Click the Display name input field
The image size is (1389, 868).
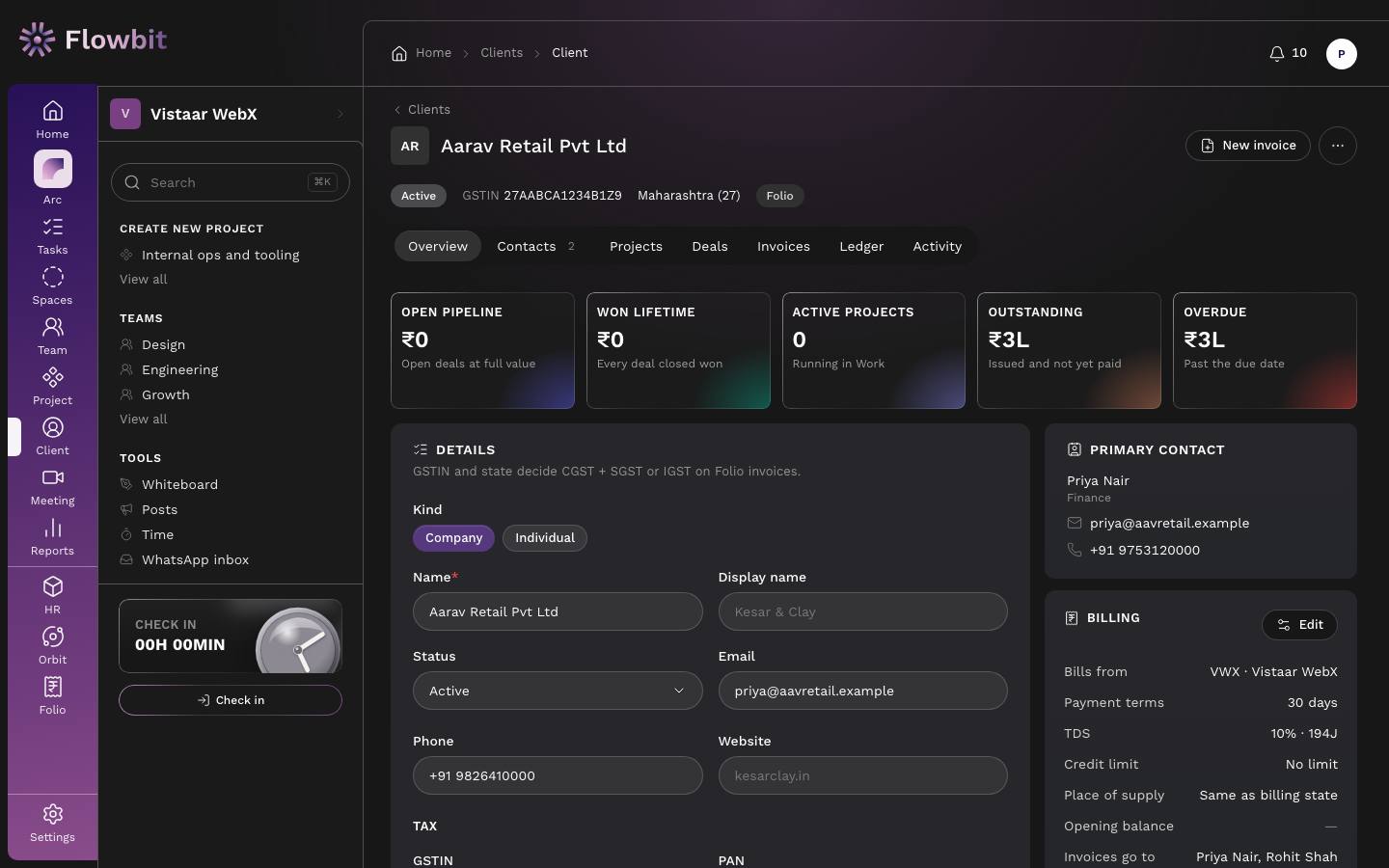[x=862, y=611]
